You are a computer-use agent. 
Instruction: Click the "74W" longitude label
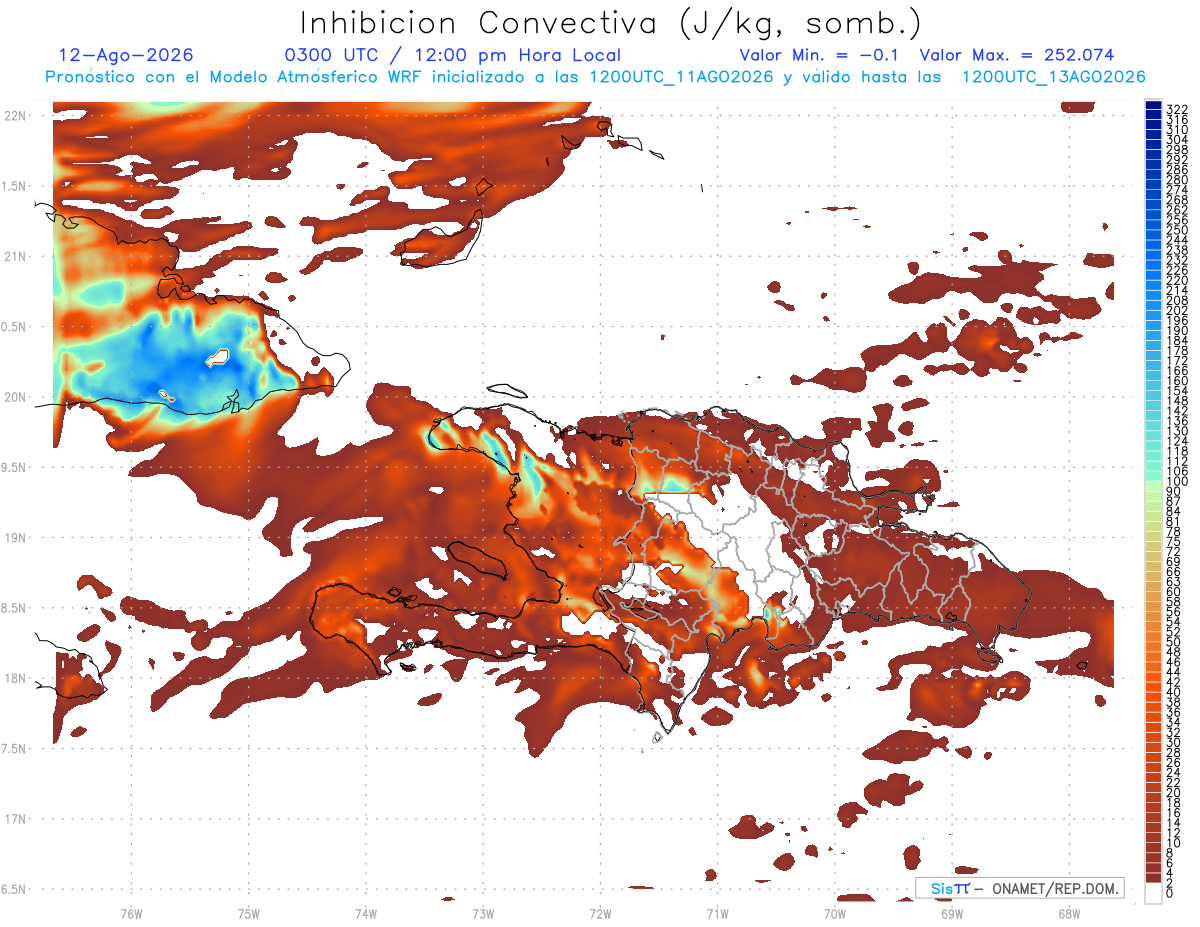[x=366, y=913]
